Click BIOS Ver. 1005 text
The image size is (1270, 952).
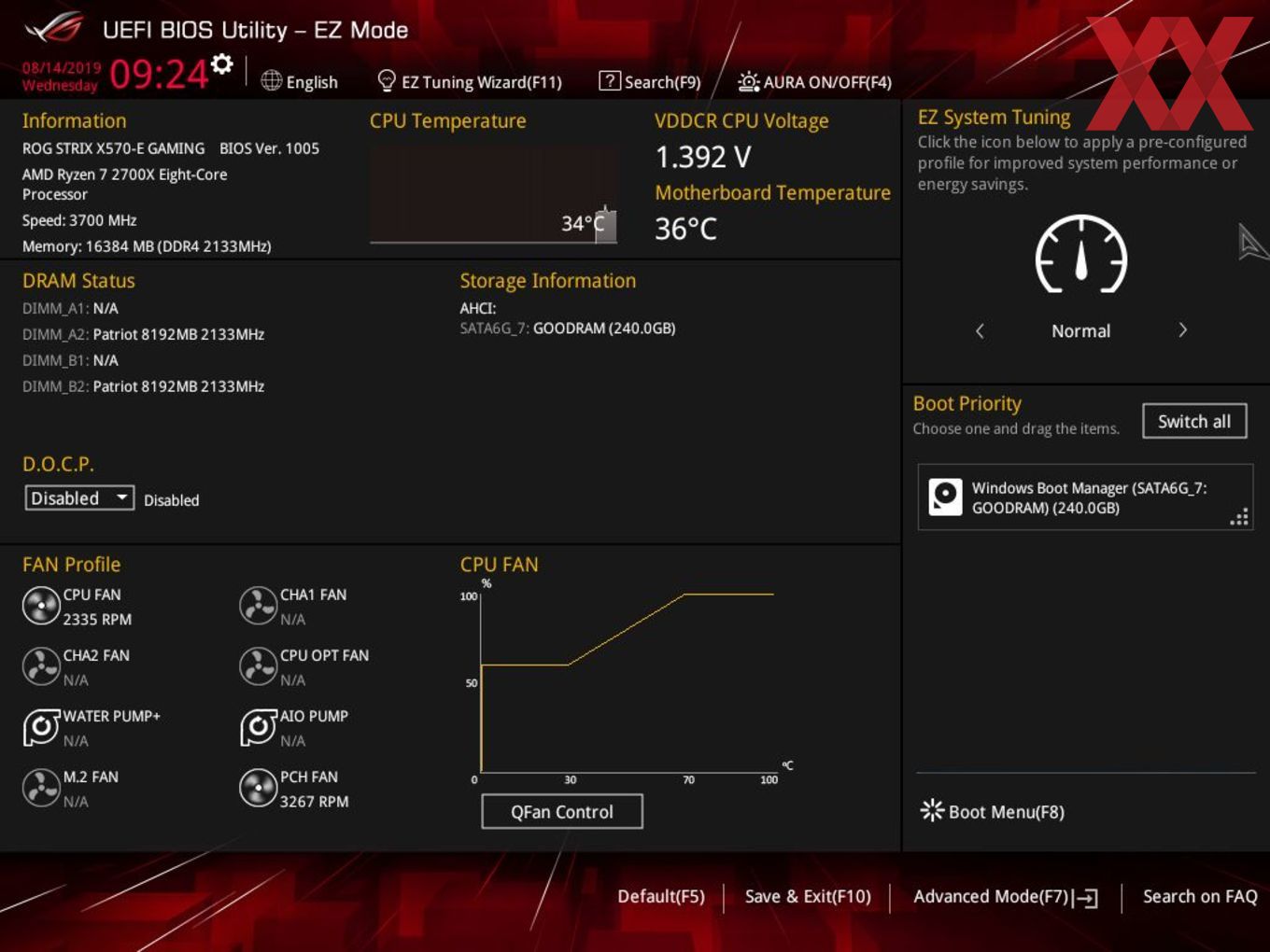269,148
